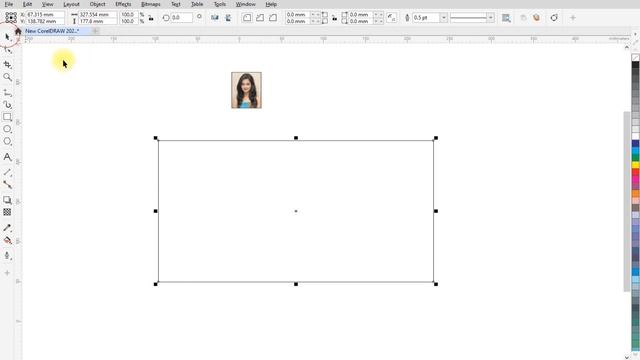Viewport: 640px width, 360px height.
Task: Click the Y position field
Action: (x=45, y=21)
